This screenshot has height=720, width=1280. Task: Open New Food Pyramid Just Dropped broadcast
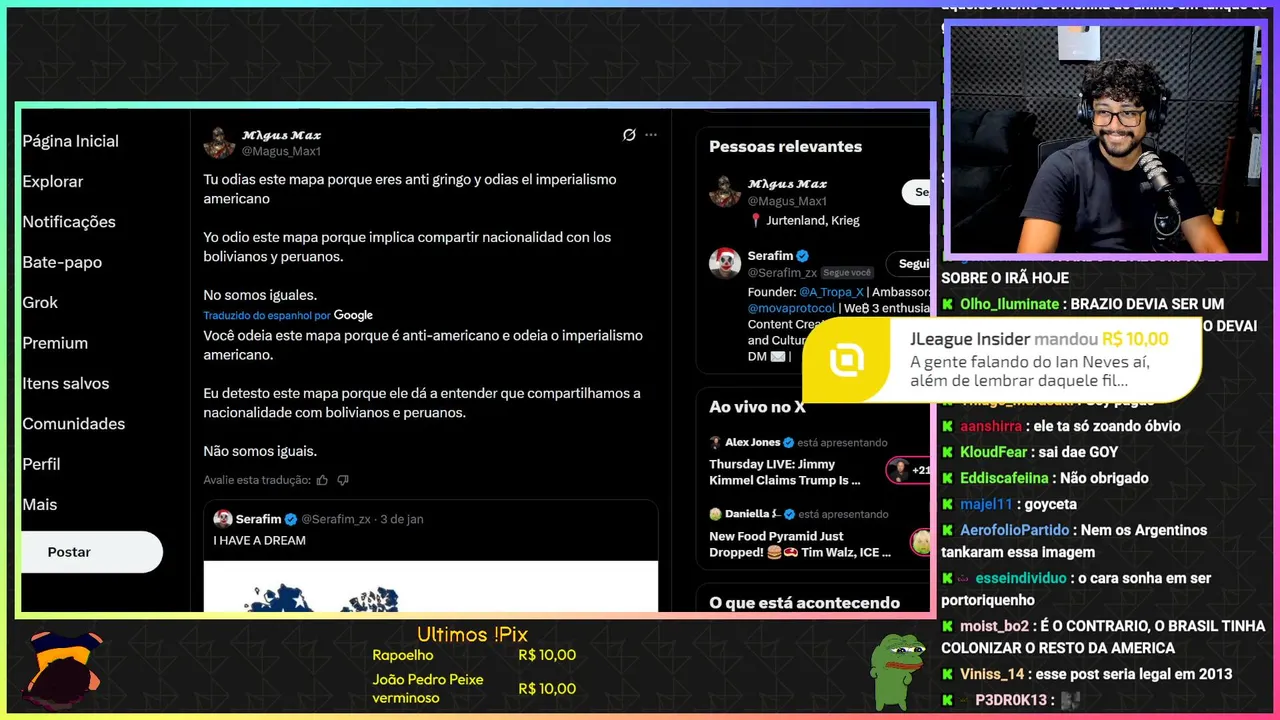tap(800, 544)
